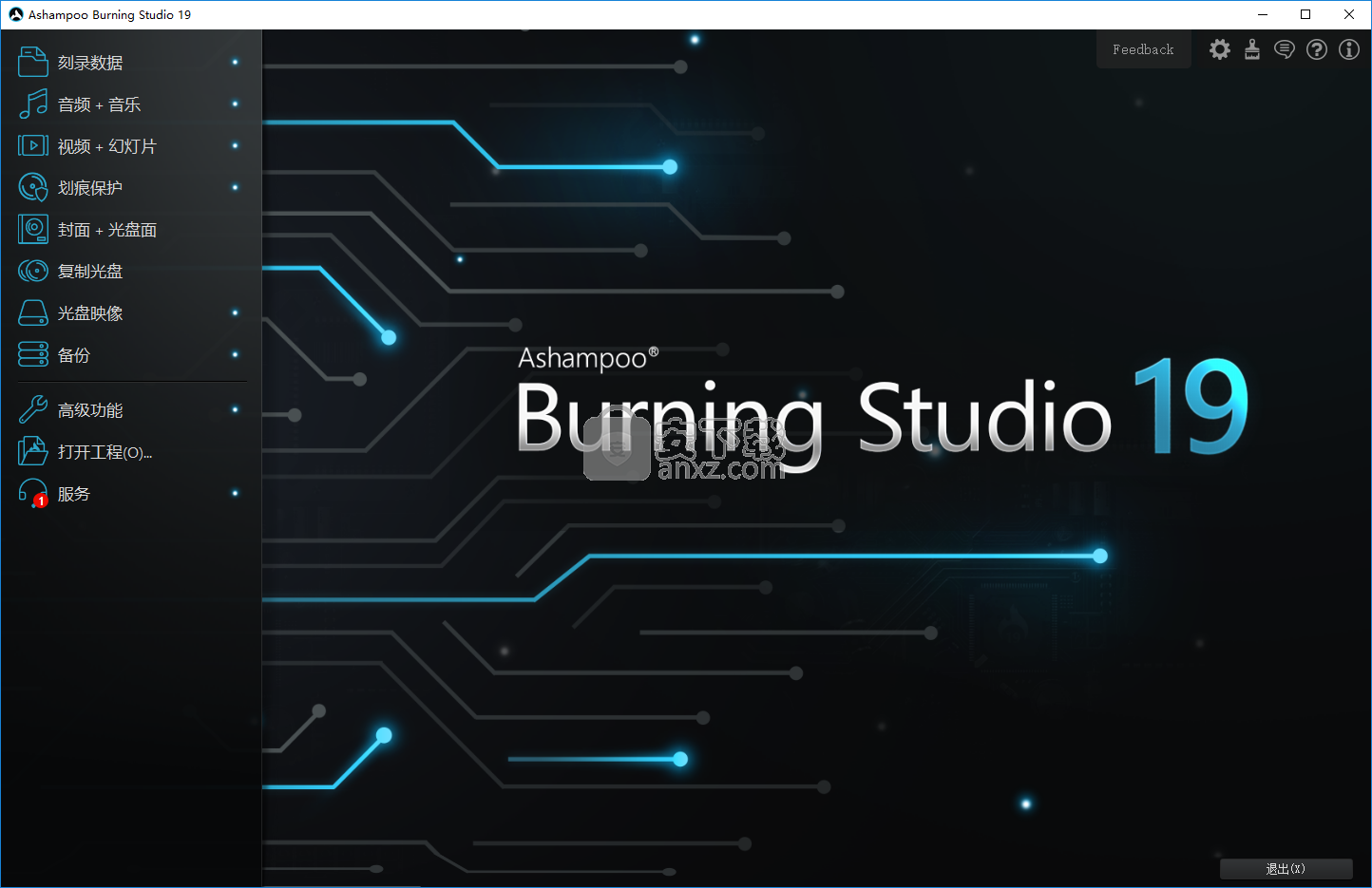This screenshot has height=888, width=1372.
Task: Click the cover disc icon for 封面 + 光盘面
Action: (x=33, y=229)
